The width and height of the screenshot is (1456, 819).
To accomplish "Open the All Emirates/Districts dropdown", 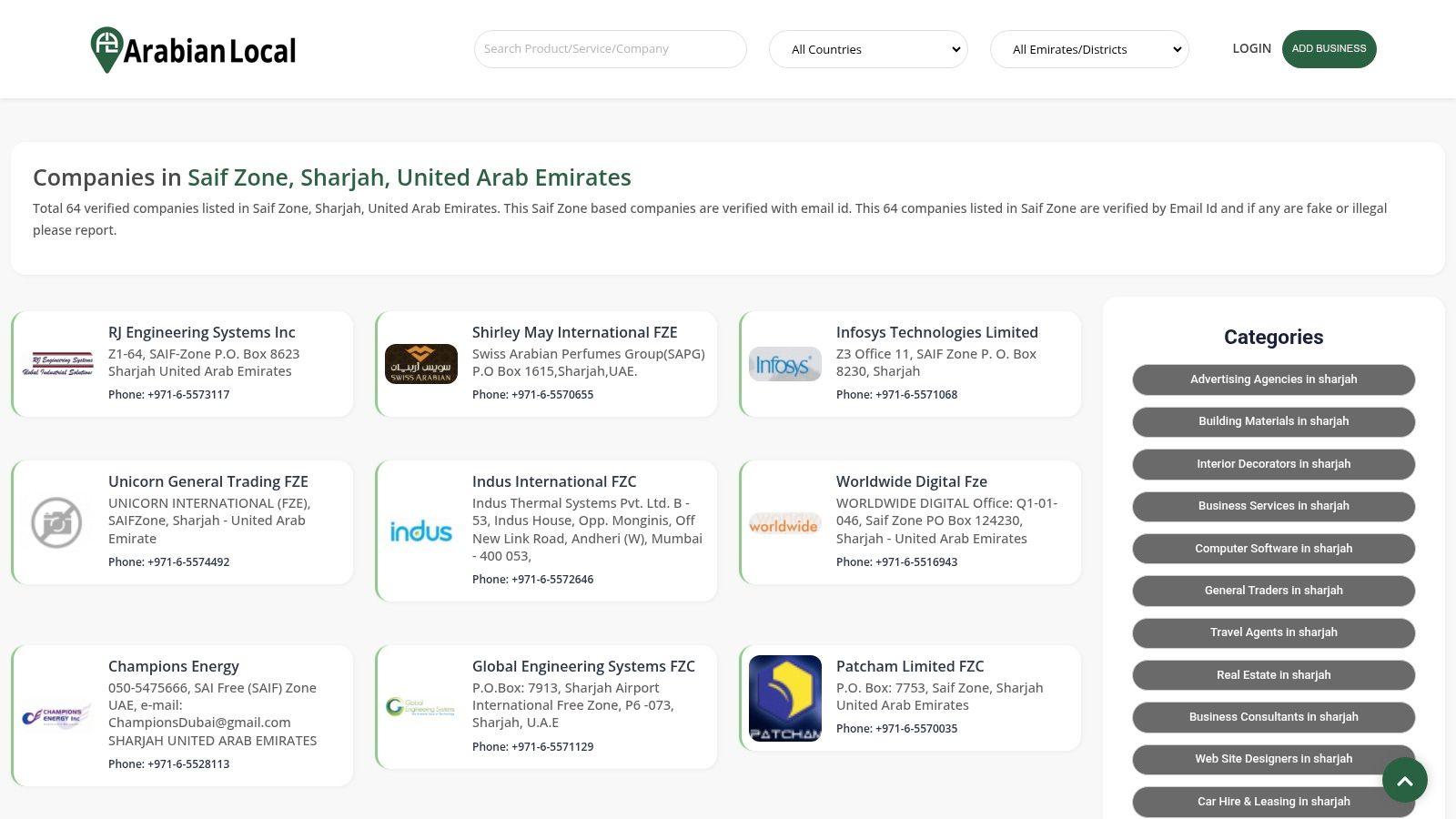I will 1089,49.
